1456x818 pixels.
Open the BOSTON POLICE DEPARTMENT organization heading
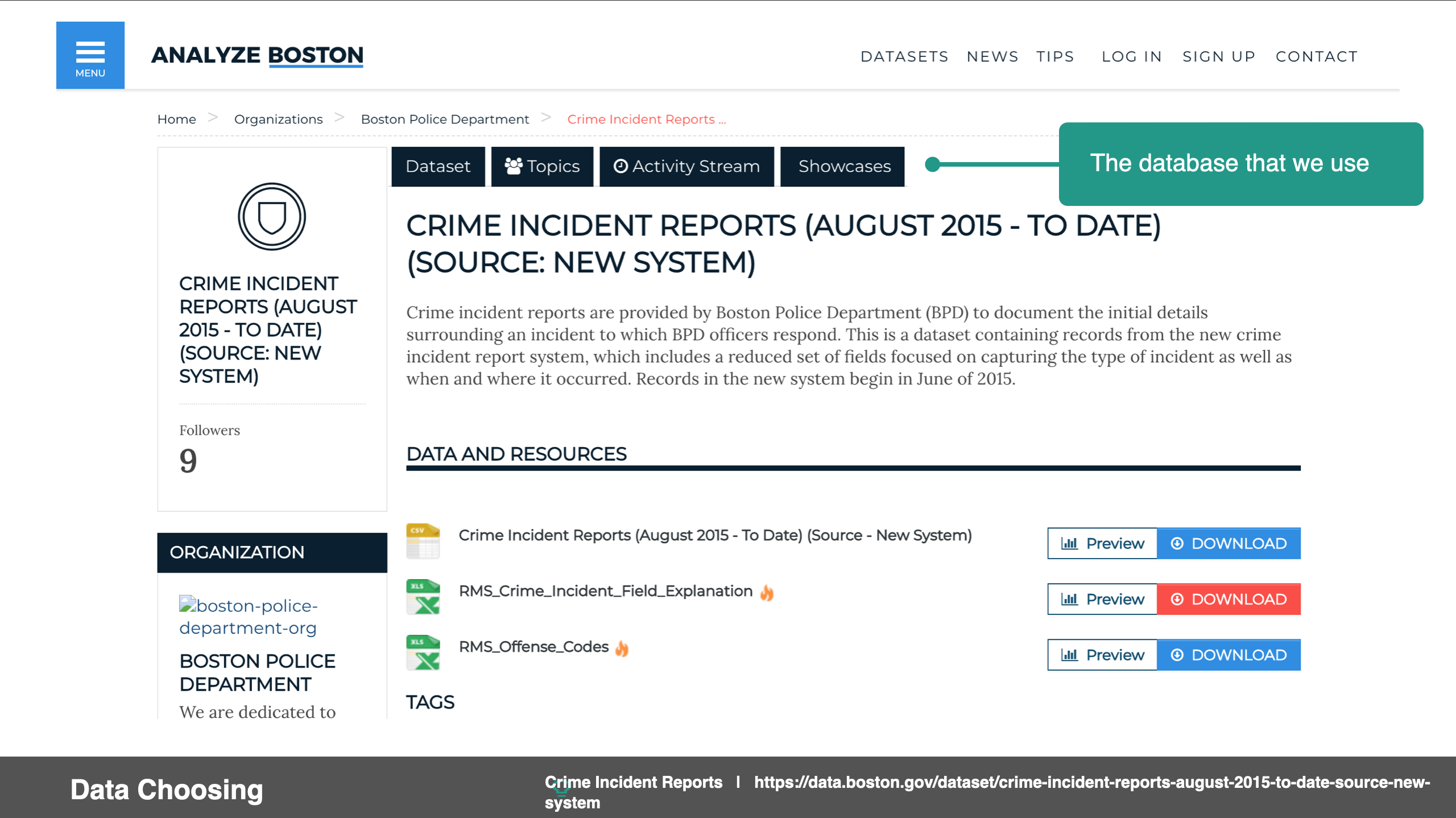pyautogui.click(x=257, y=672)
